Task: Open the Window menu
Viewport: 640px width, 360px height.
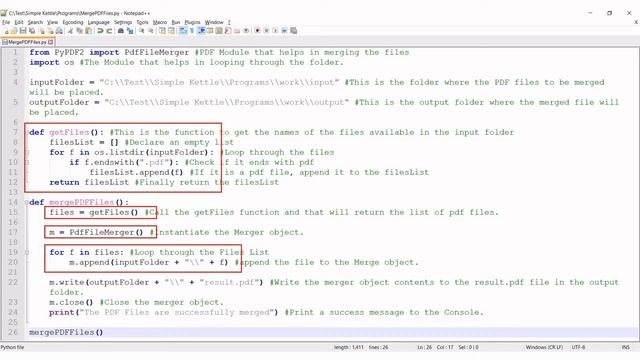Action: click(x=214, y=22)
